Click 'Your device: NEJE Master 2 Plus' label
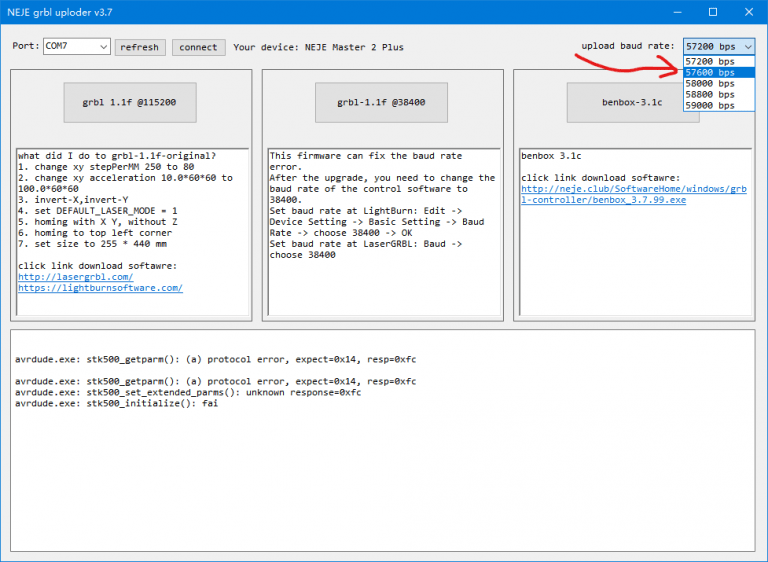 [318, 48]
